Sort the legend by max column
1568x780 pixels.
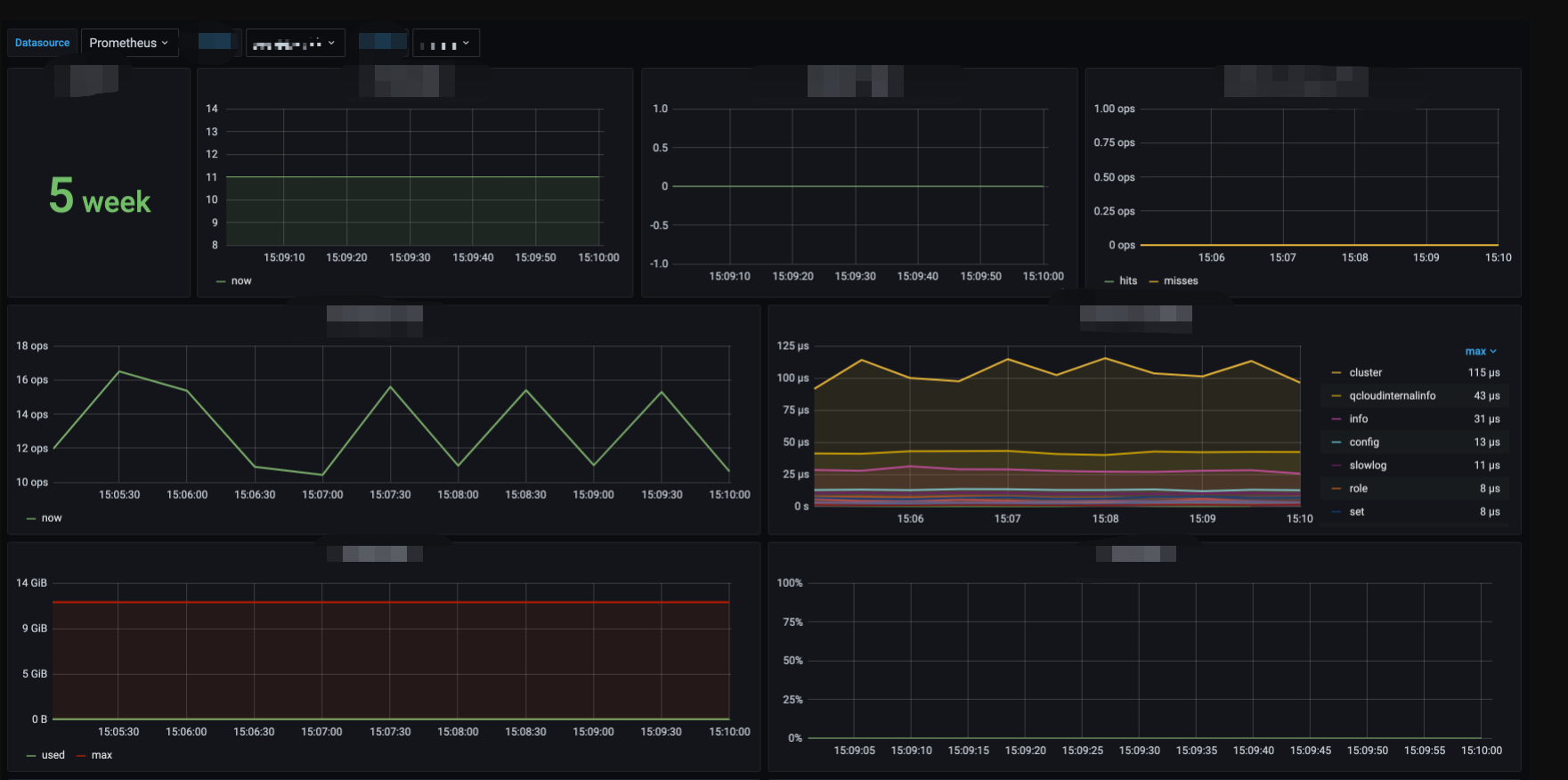click(1480, 352)
